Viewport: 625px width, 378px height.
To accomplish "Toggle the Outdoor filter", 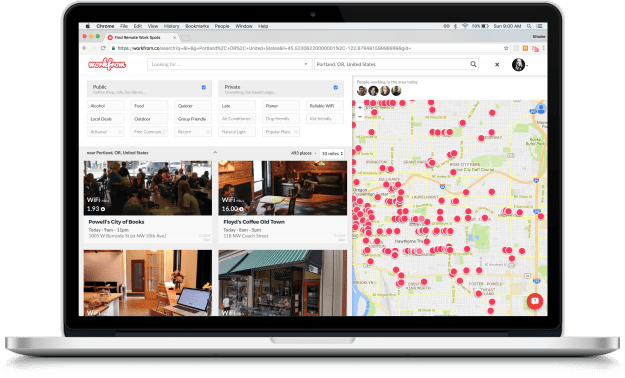I will [x=149, y=119].
